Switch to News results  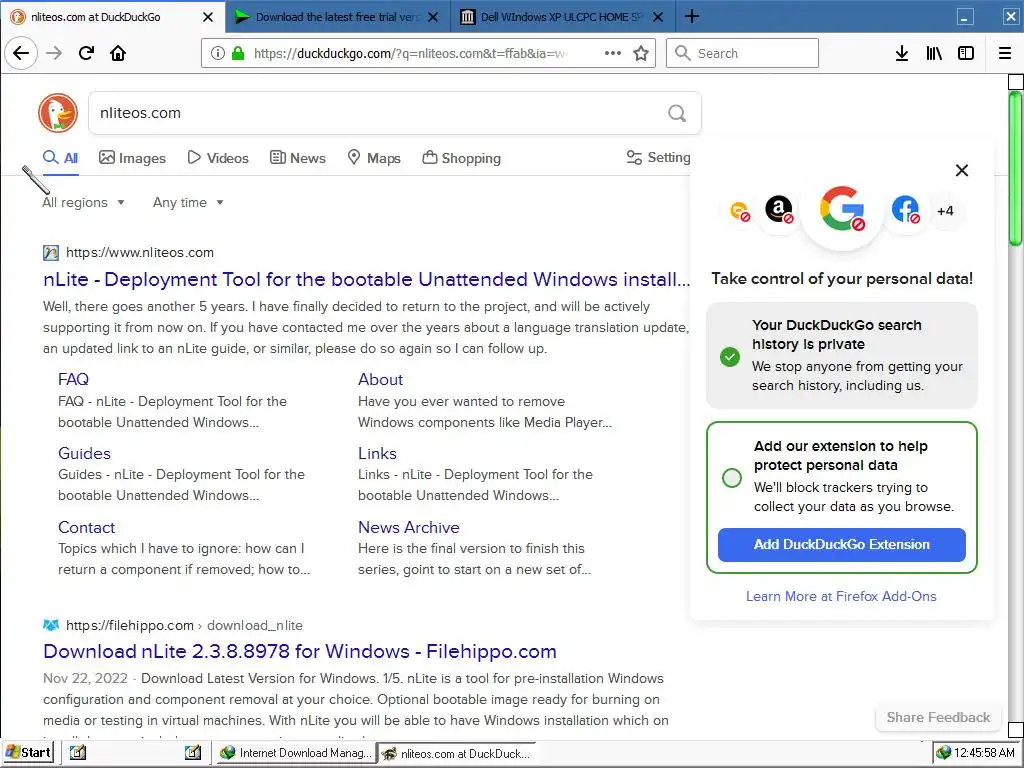pos(298,158)
